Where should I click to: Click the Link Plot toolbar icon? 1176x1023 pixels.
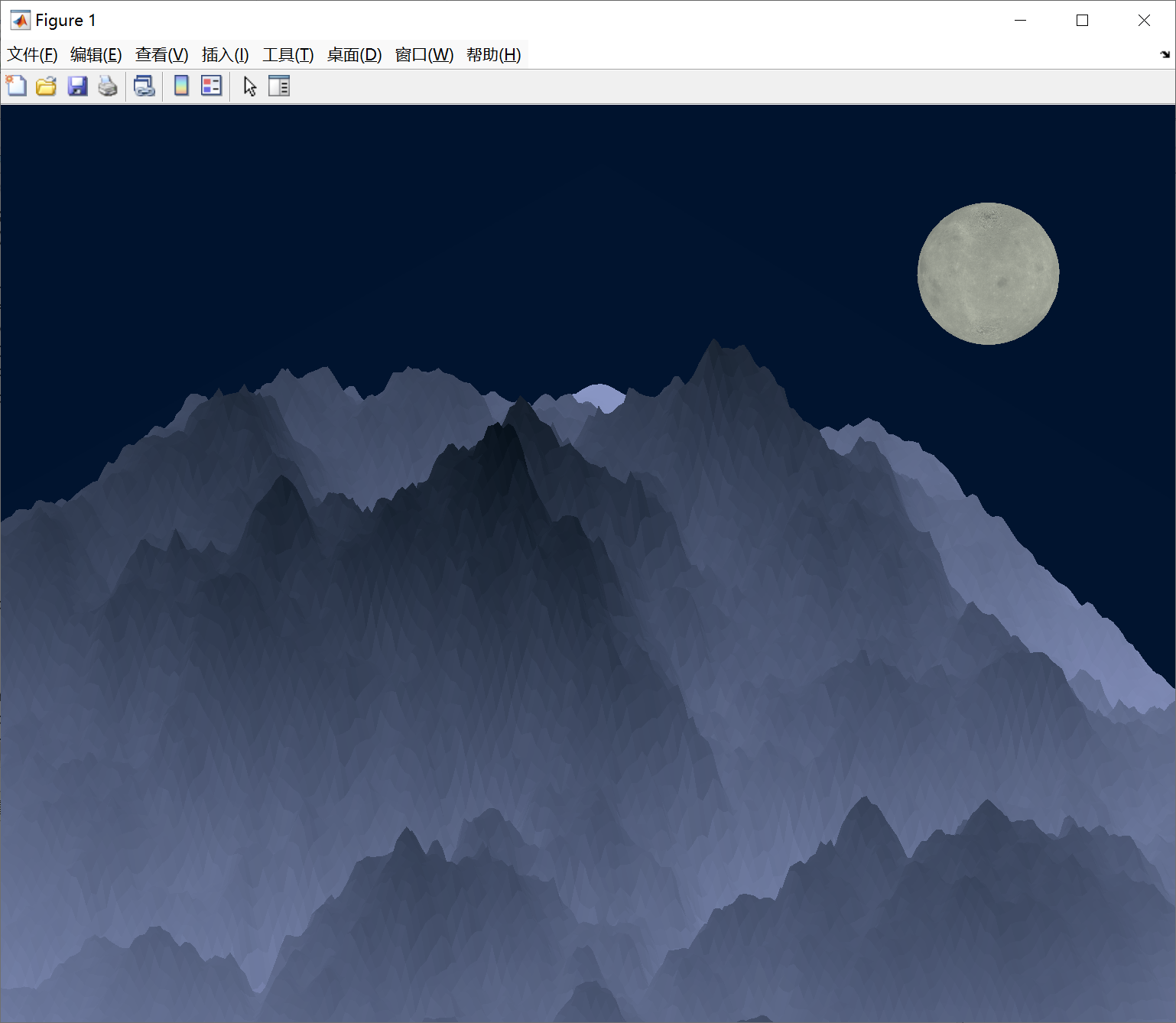tap(144, 86)
